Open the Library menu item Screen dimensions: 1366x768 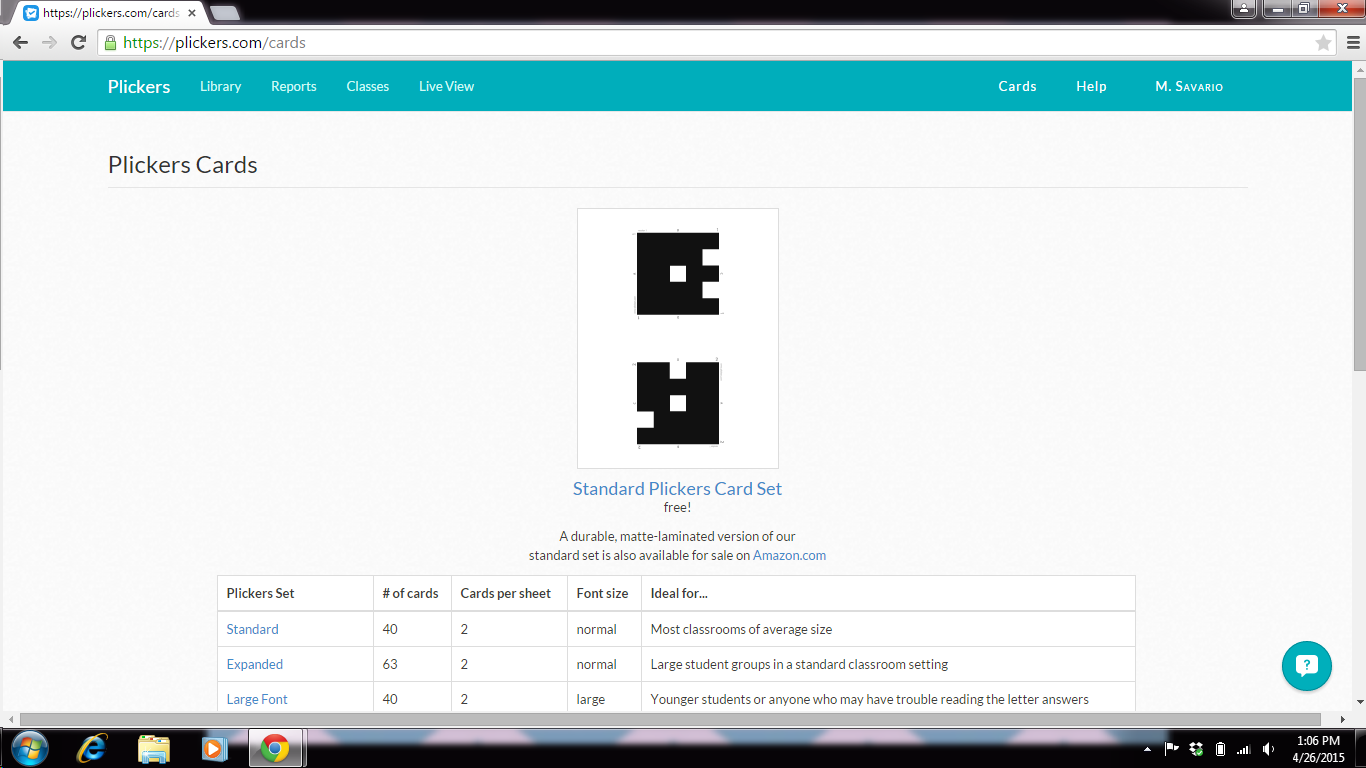pos(220,87)
